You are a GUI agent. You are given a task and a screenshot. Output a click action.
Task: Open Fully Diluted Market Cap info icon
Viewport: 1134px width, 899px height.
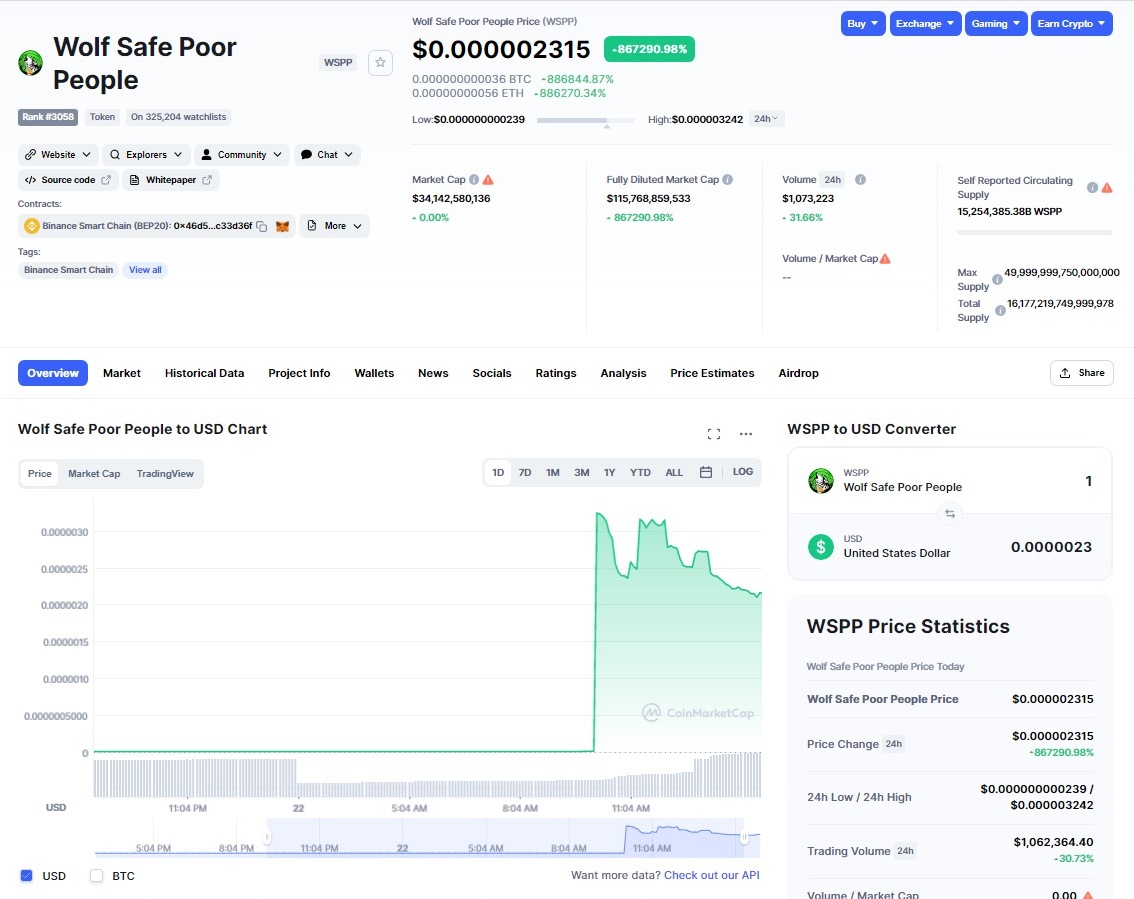[x=728, y=179]
